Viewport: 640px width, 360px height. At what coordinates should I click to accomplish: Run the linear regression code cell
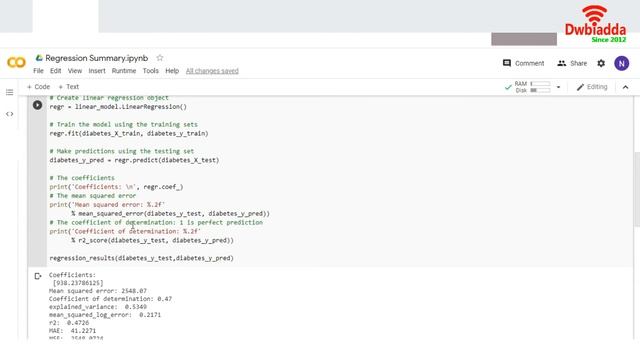coord(37,105)
